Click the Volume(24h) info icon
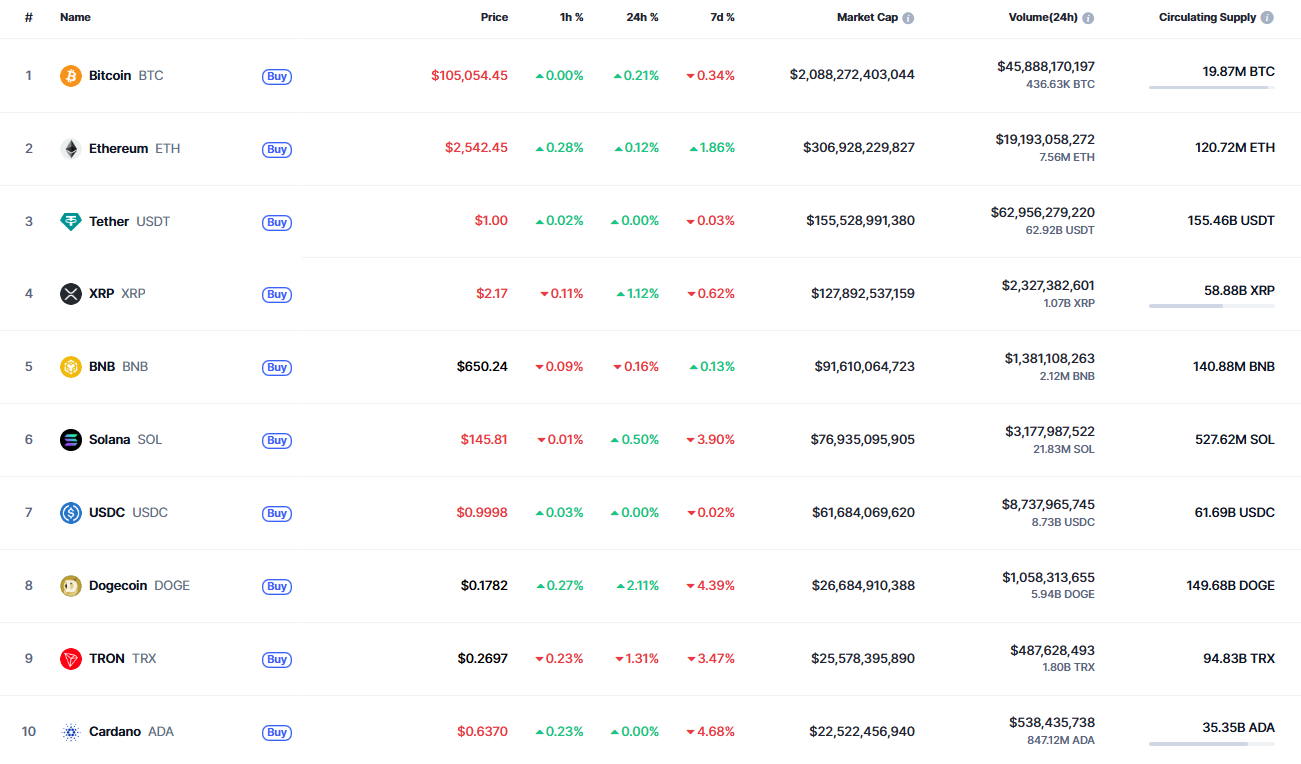The image size is (1301, 764). pyautogui.click(x=1088, y=18)
